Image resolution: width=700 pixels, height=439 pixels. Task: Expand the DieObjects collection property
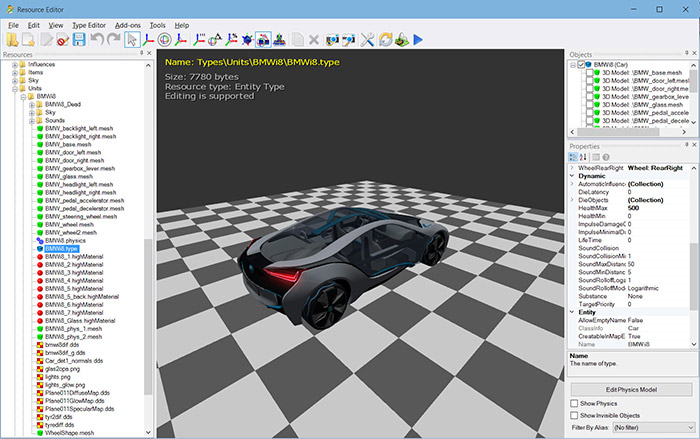pos(572,200)
